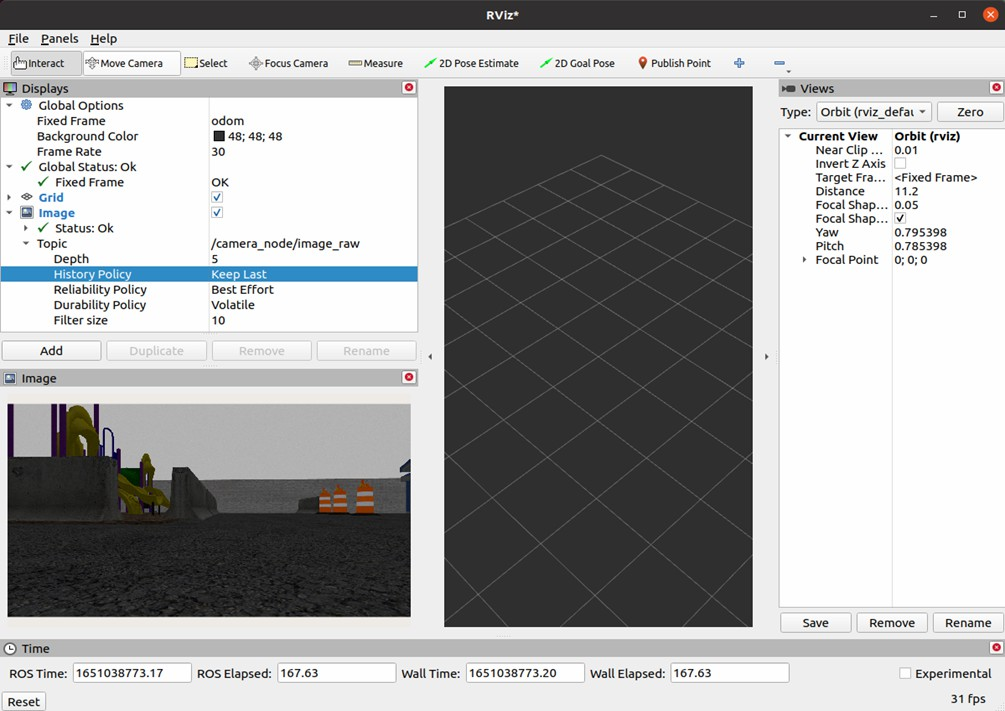Select the Interact tool
Screen dimensions: 1005x711
pyautogui.click(x=46, y=63)
